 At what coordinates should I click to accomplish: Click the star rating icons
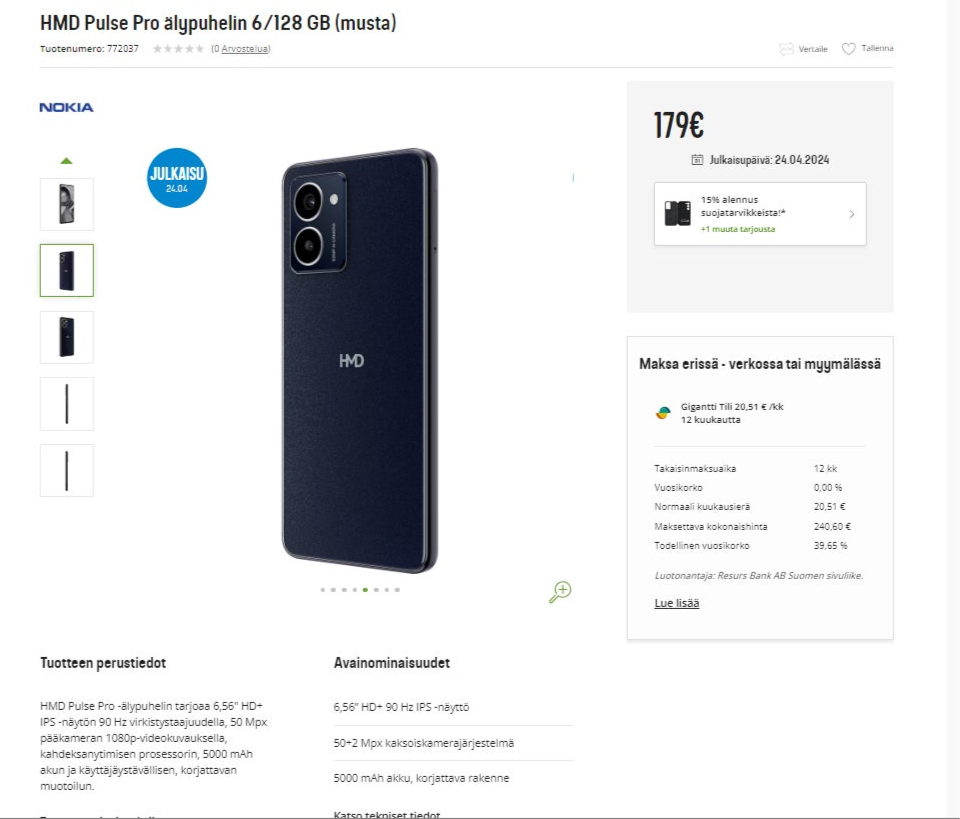click(x=178, y=49)
